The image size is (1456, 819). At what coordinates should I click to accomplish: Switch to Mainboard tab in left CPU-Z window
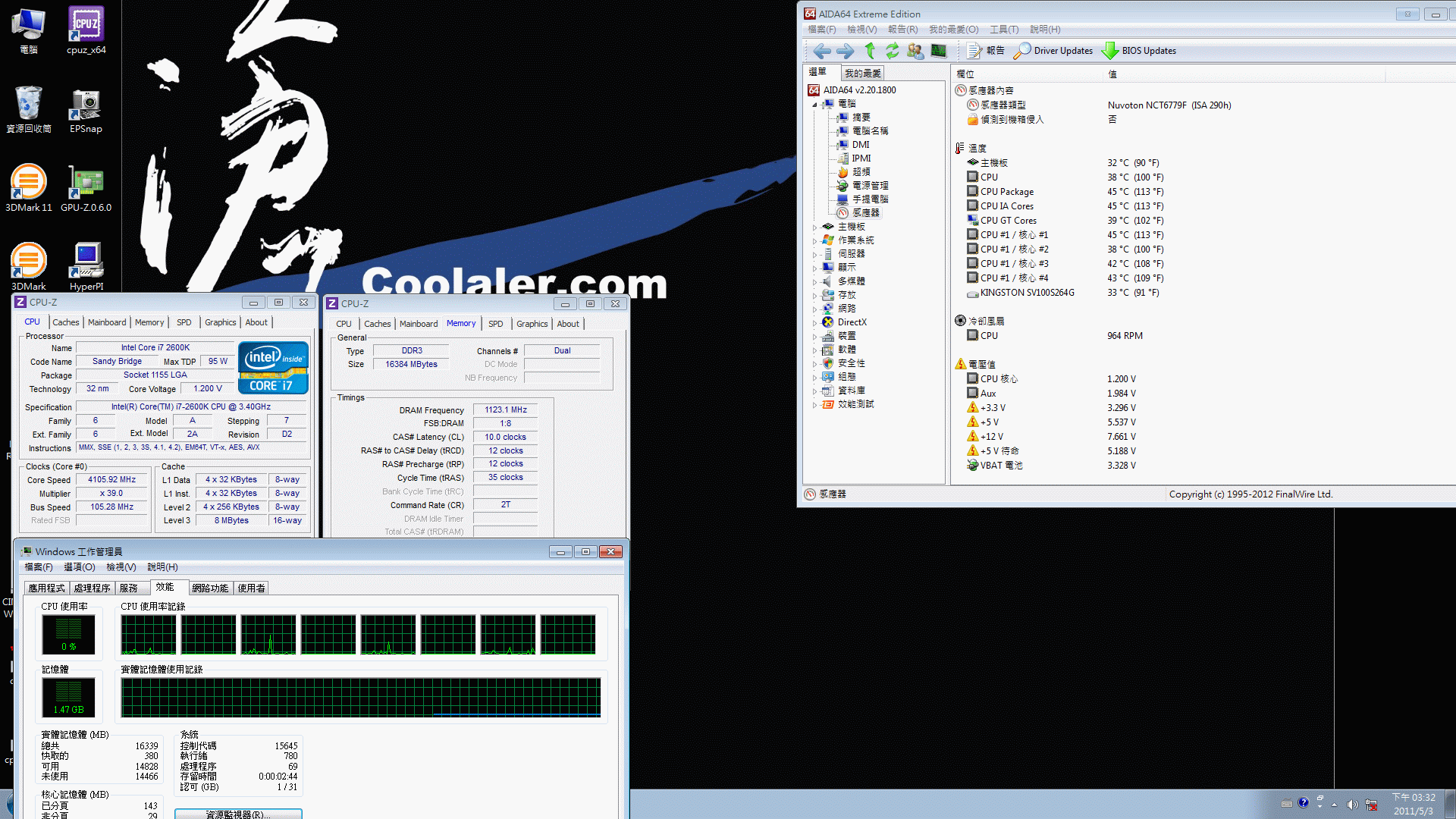tap(107, 322)
